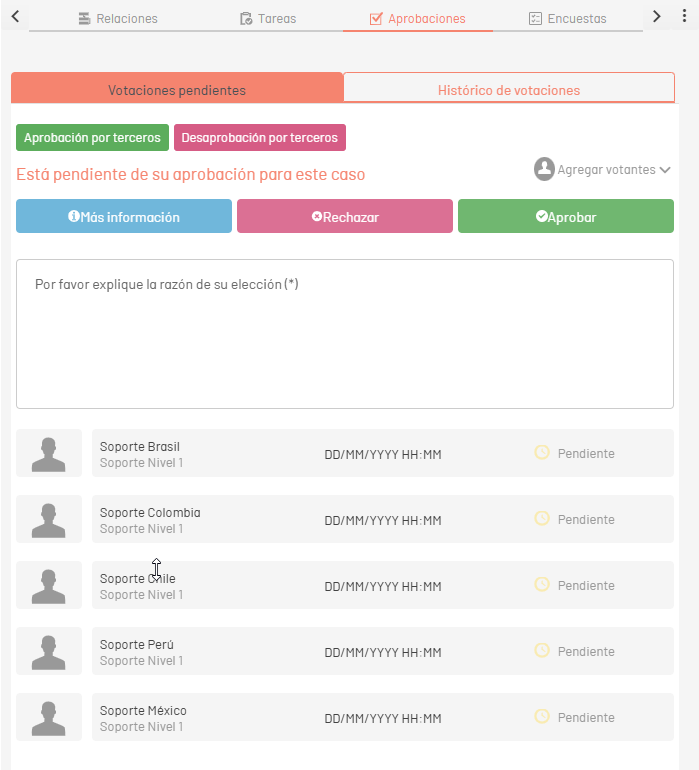Switch to the Relaciones tab
699x770 pixels.
pos(118,19)
